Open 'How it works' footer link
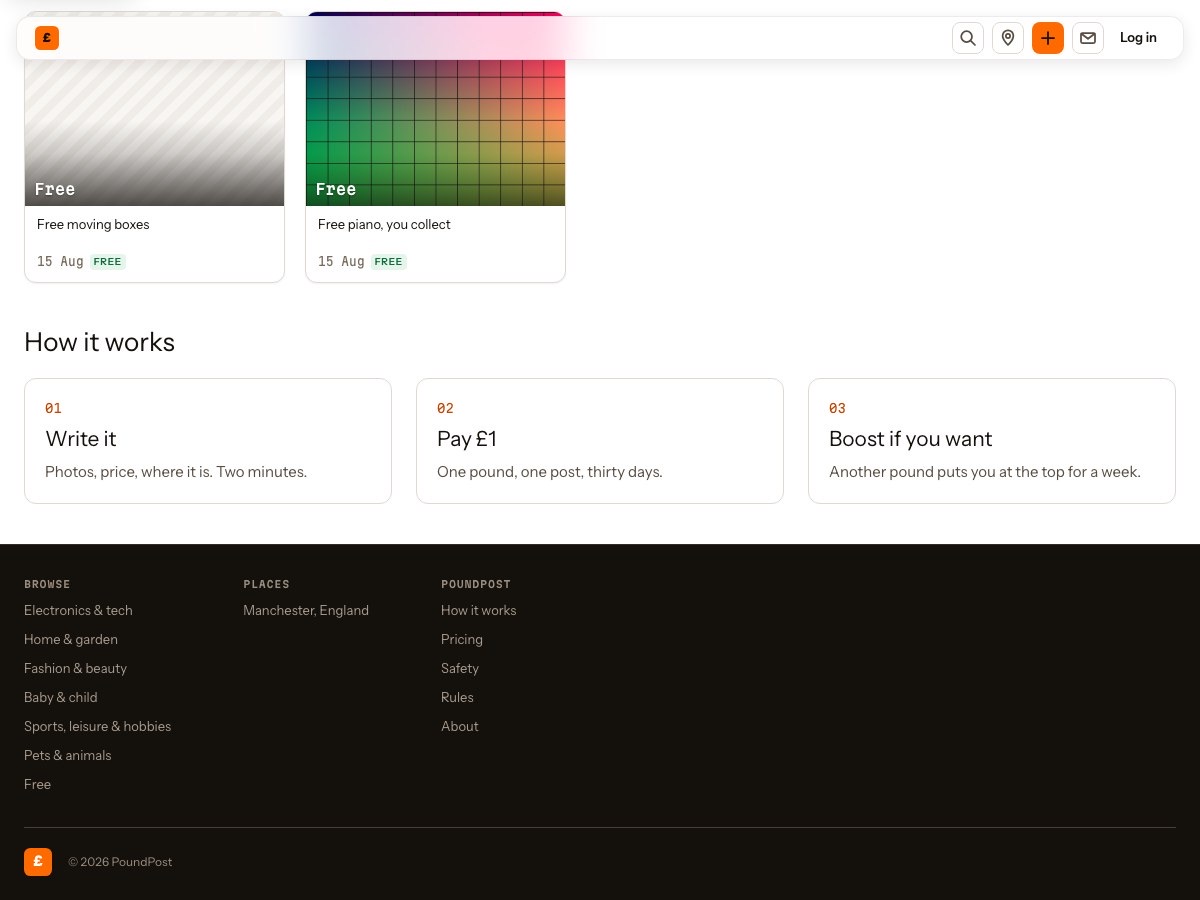The height and width of the screenshot is (900, 1200). (x=479, y=610)
